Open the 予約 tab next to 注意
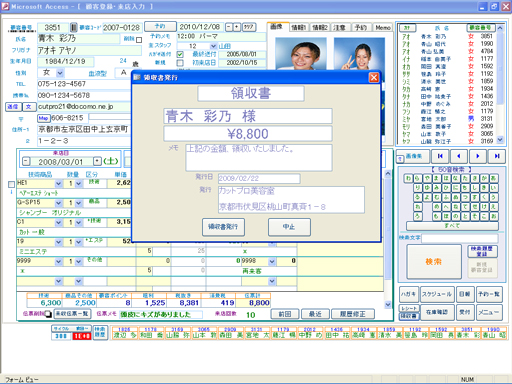The height and width of the screenshot is (384, 512). click(361, 28)
